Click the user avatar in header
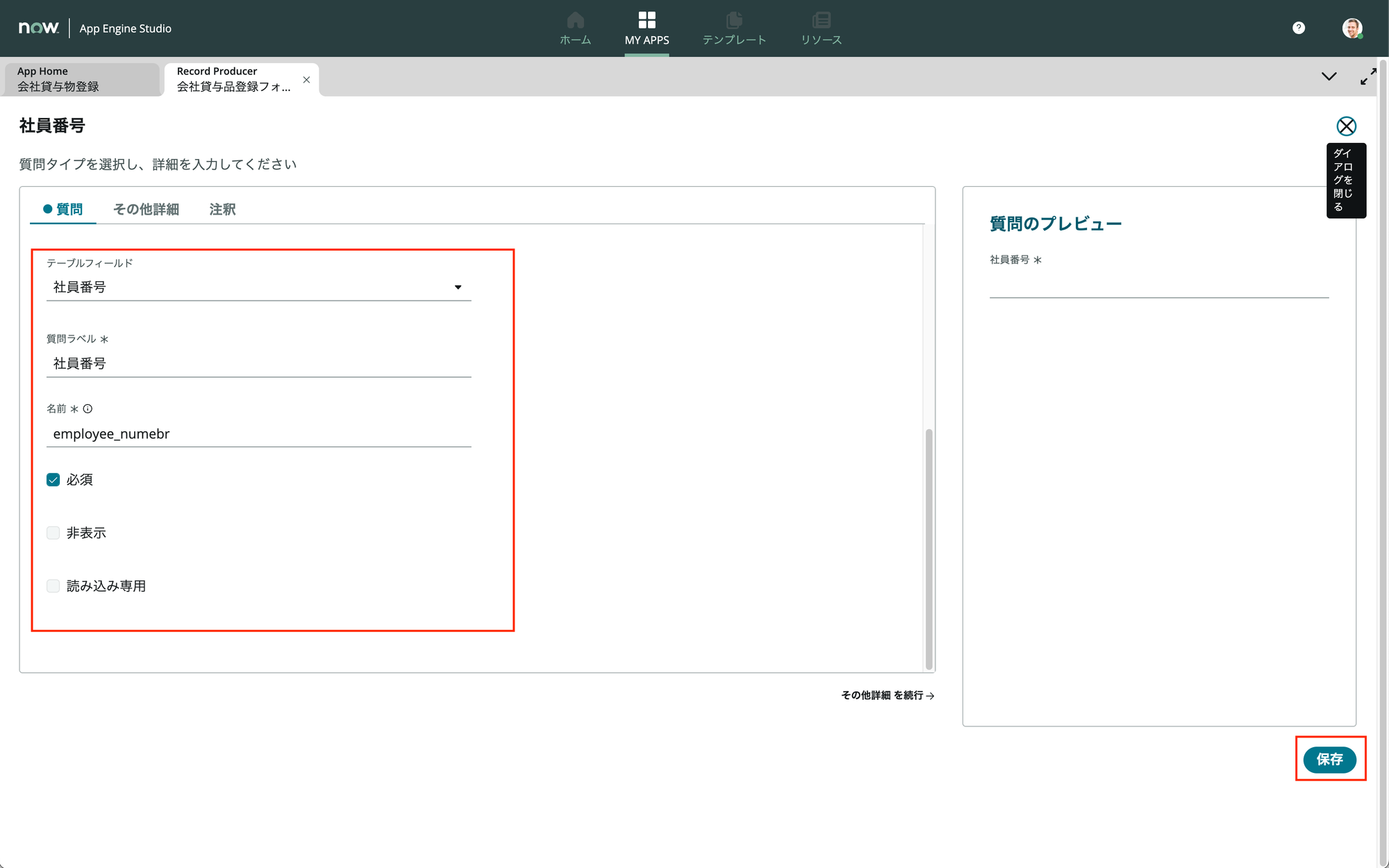 [1351, 28]
